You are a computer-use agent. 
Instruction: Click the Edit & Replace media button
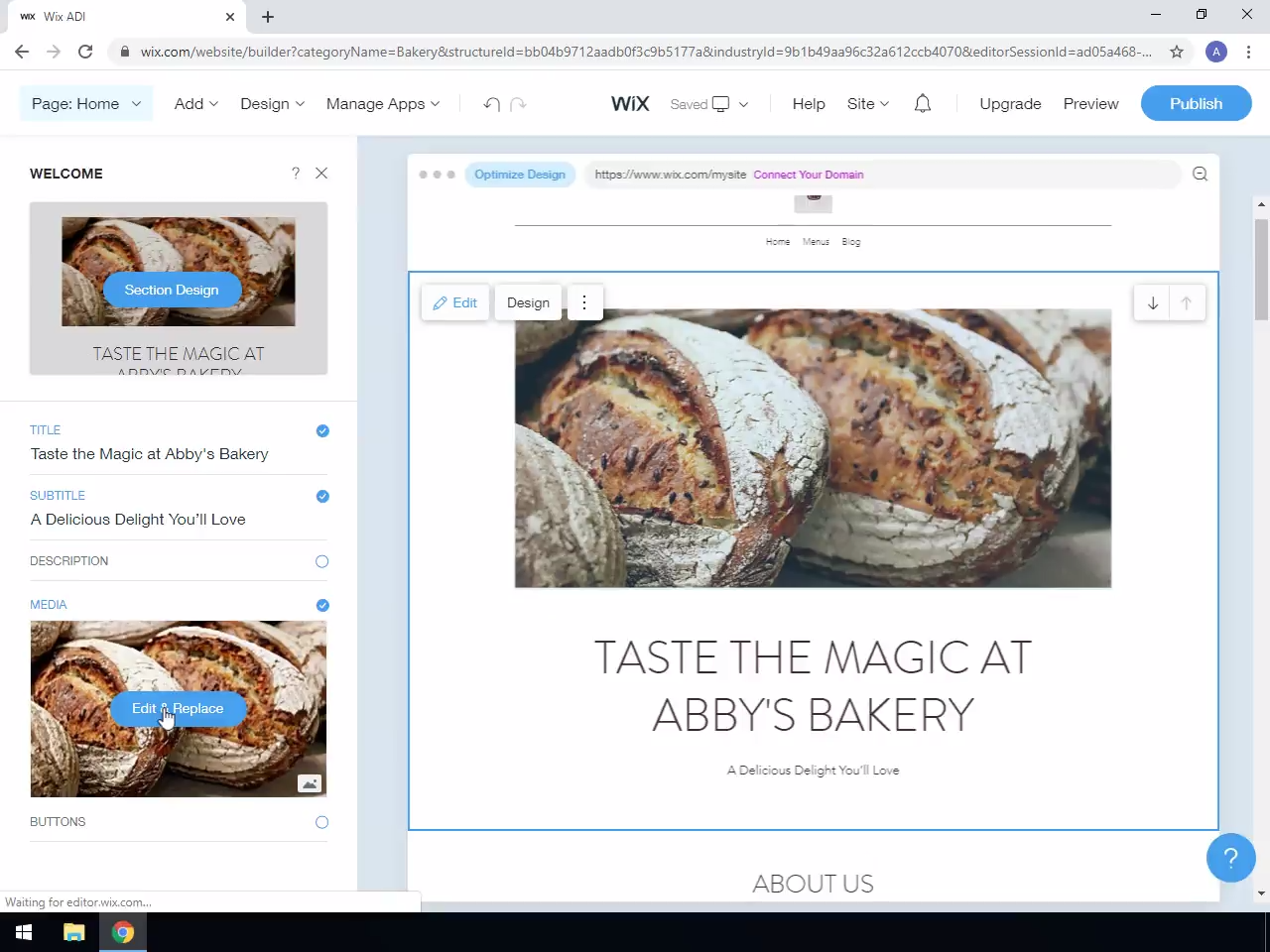[178, 709]
